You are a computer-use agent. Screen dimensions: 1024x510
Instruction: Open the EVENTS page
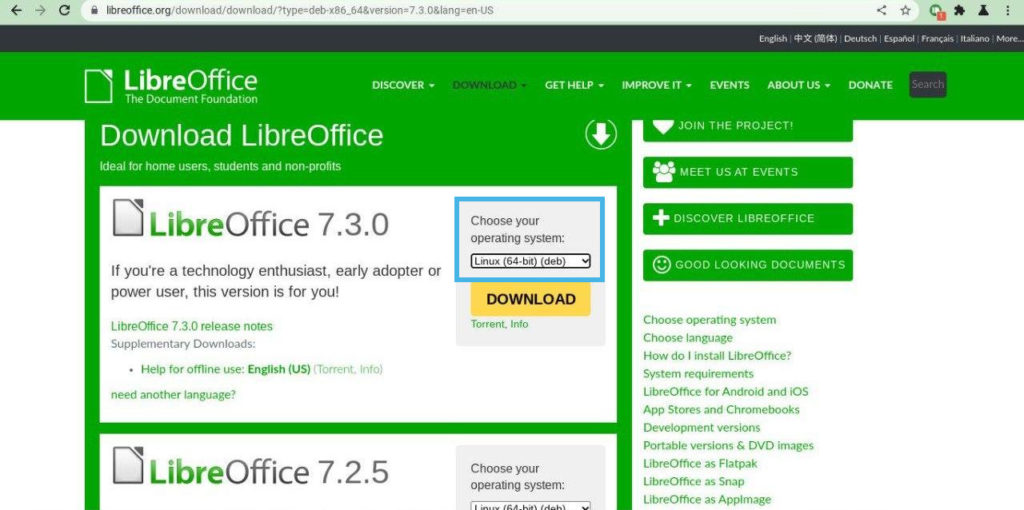tap(729, 85)
